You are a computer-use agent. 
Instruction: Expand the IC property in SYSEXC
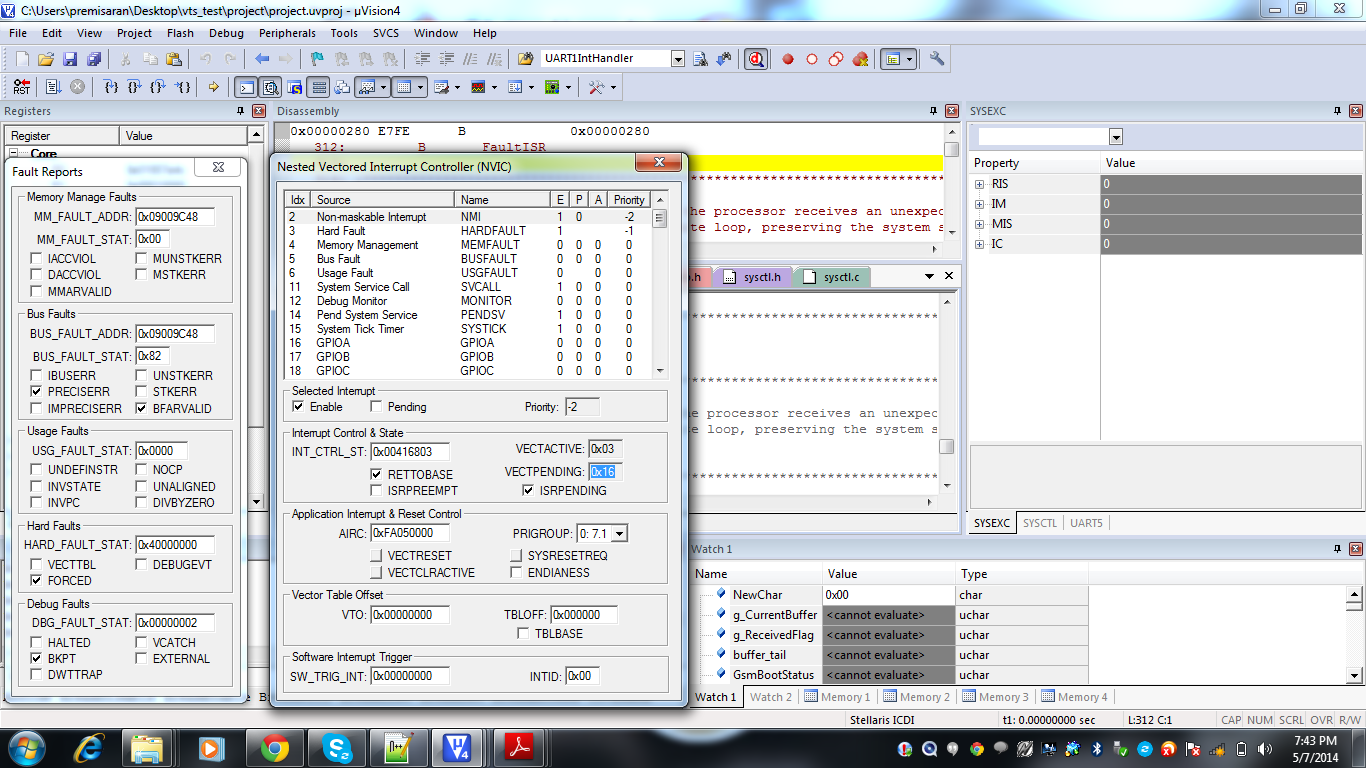[x=980, y=244]
